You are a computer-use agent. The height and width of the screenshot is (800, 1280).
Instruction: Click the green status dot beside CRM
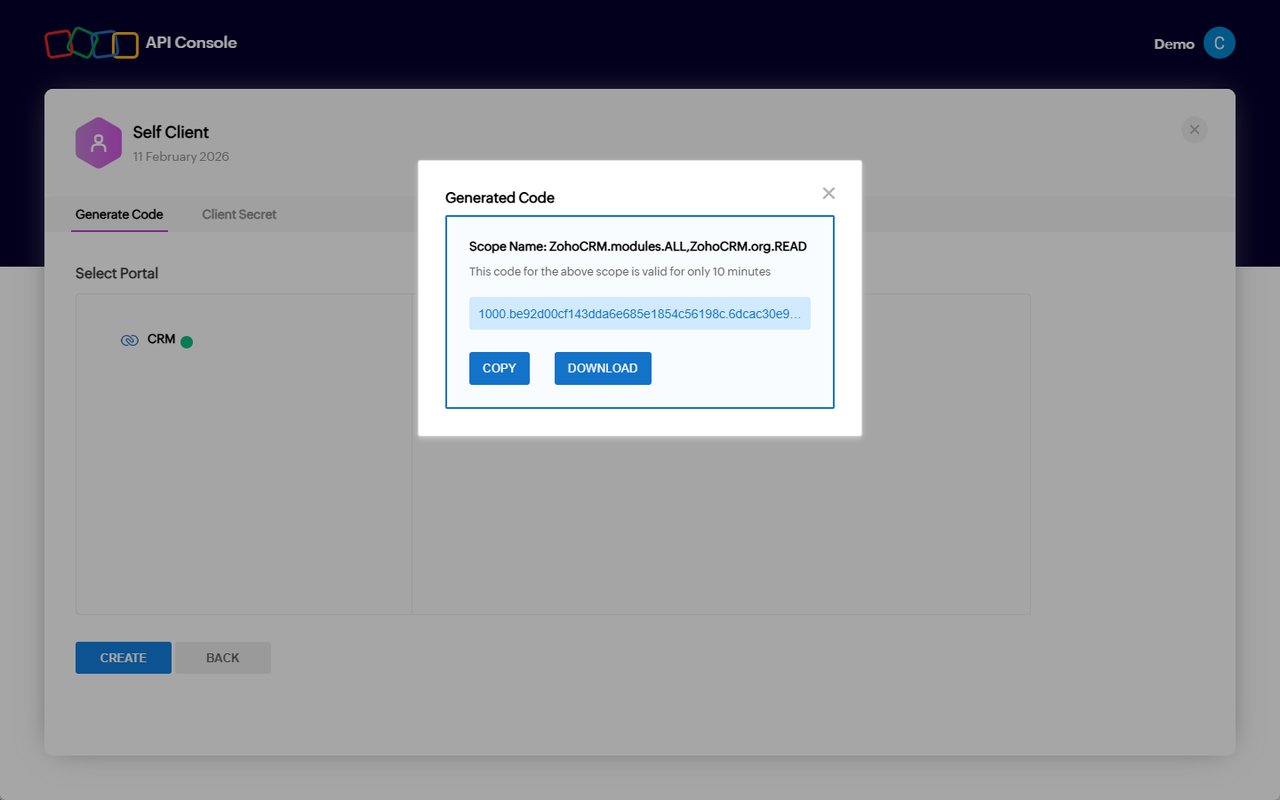coord(186,342)
